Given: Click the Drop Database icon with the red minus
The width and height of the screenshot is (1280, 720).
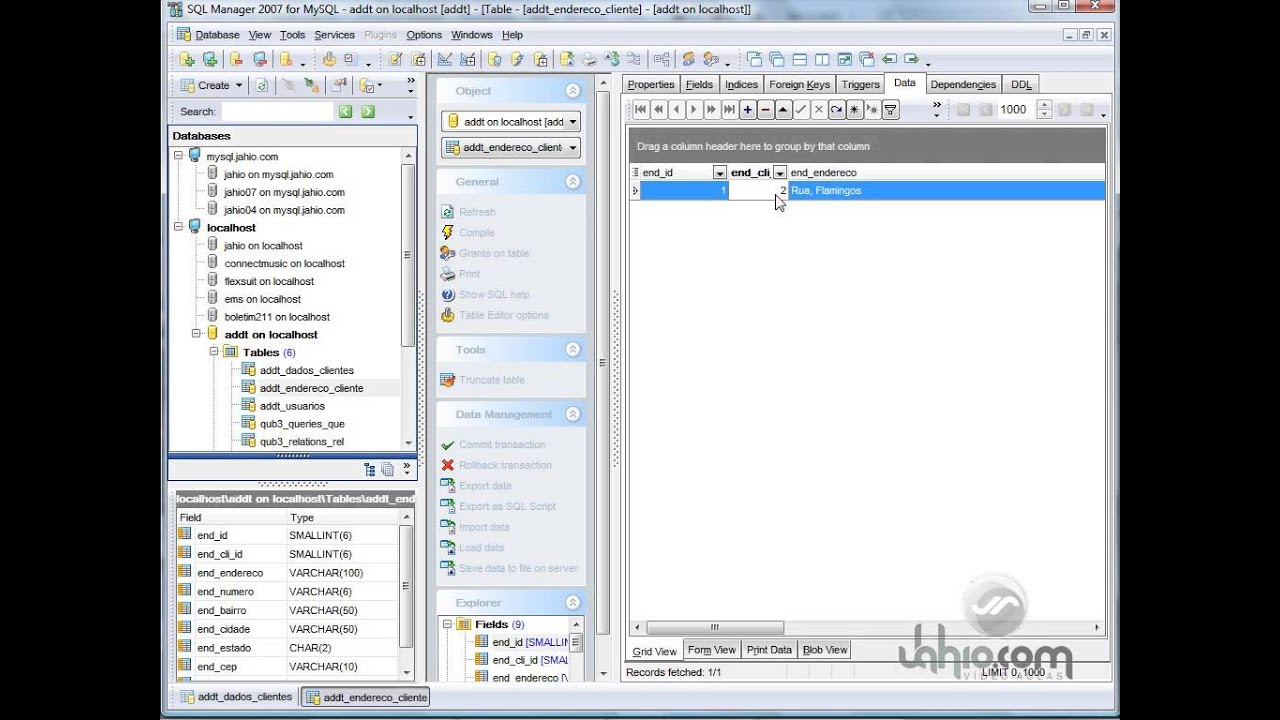Looking at the screenshot, I should tap(237, 60).
